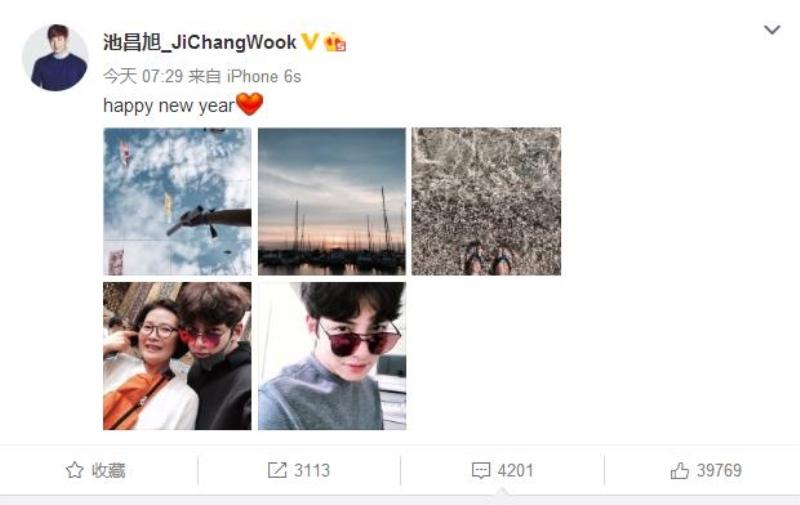Open the sunset harbor masts photo
The width and height of the screenshot is (800, 505).
pos(332,201)
